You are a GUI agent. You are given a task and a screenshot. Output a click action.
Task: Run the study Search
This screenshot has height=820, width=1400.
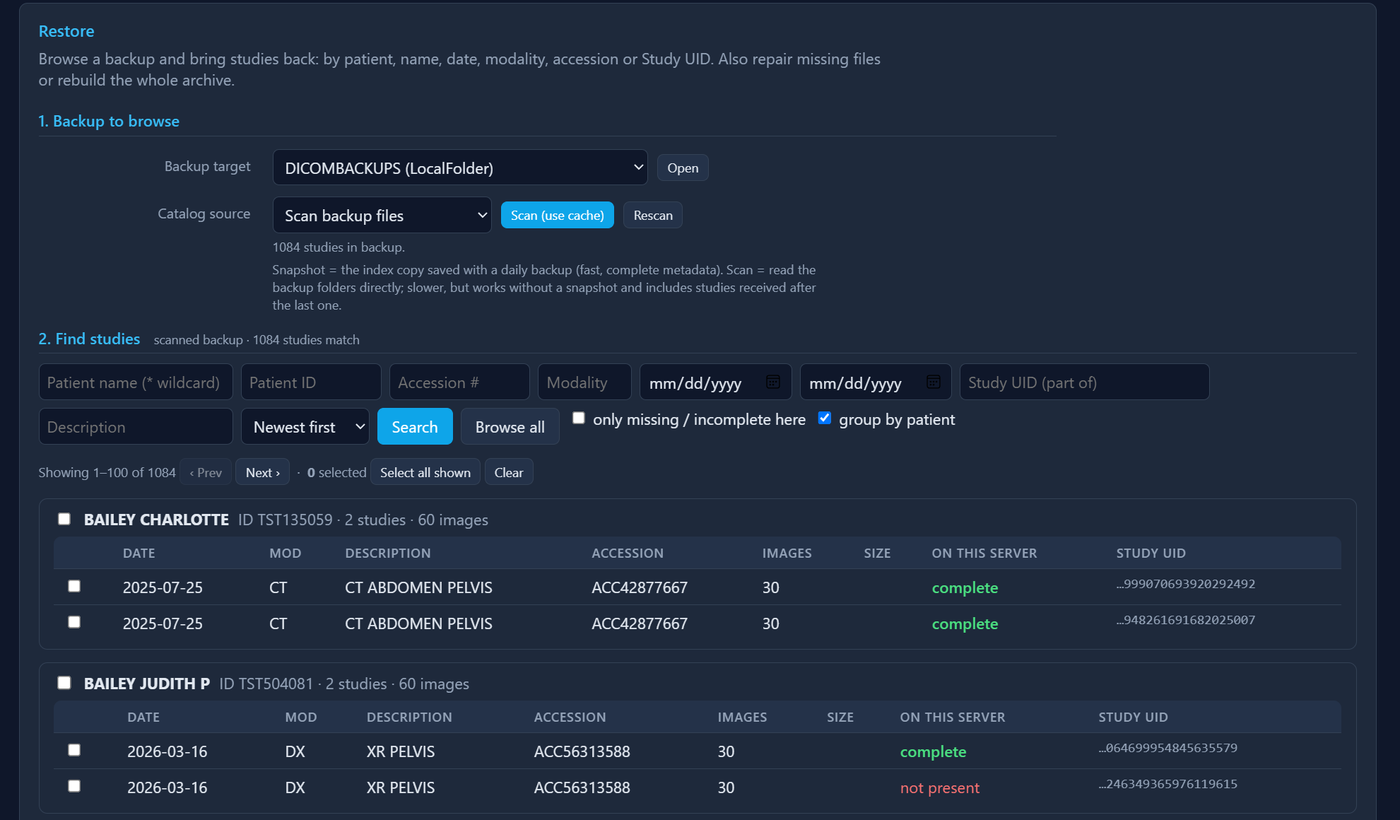coord(415,427)
